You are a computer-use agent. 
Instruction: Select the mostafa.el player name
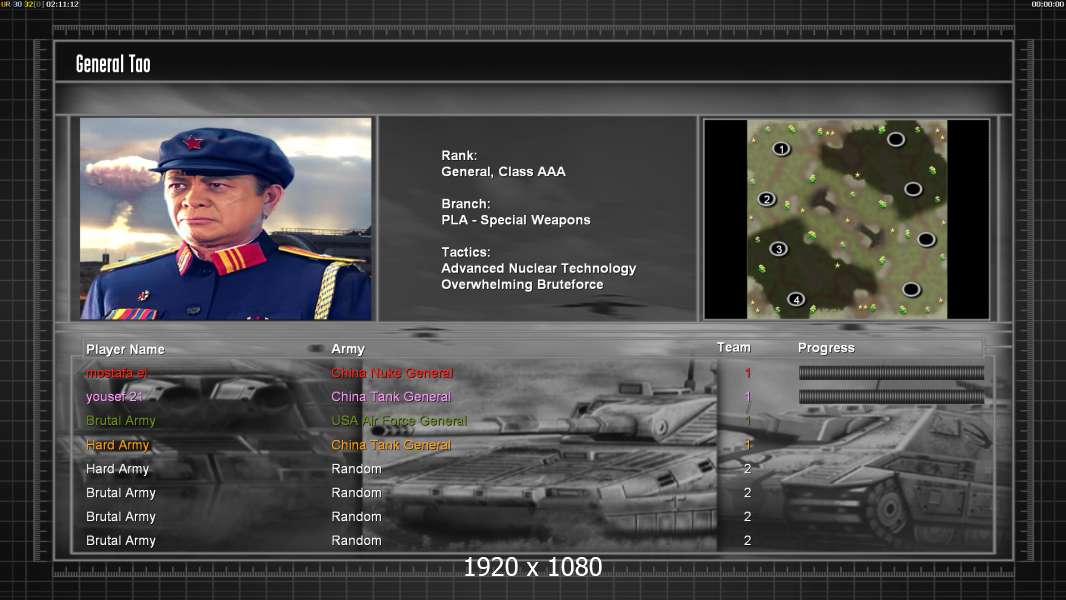click(117, 373)
